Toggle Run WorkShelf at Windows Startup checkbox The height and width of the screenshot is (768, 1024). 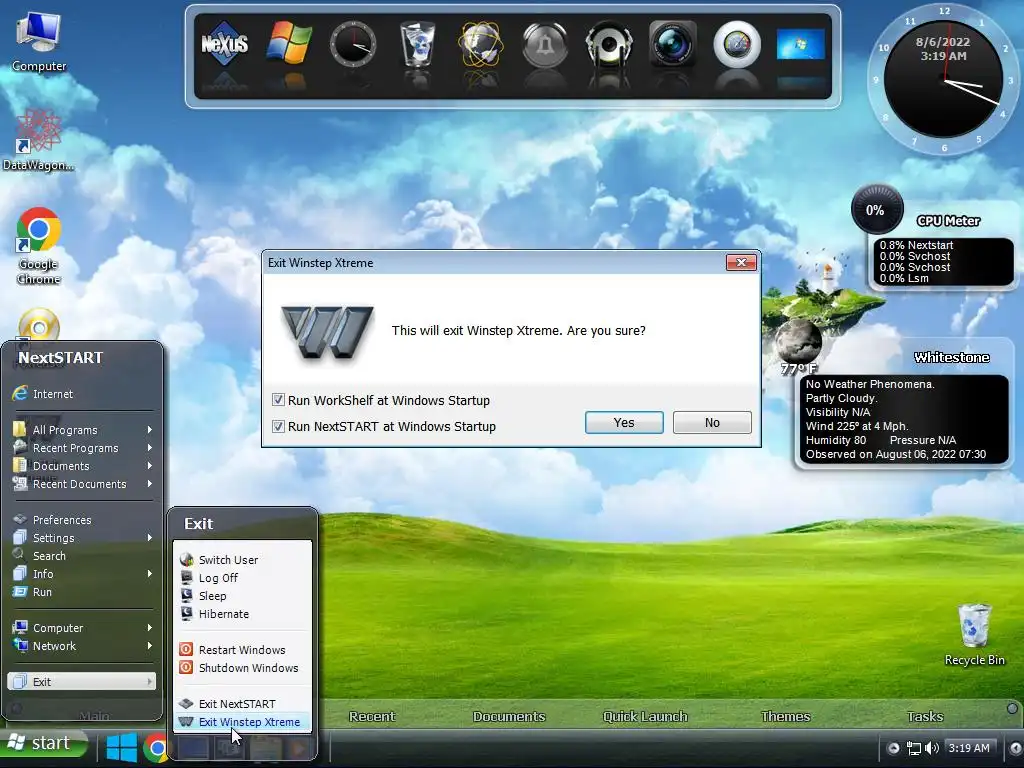tap(278, 400)
